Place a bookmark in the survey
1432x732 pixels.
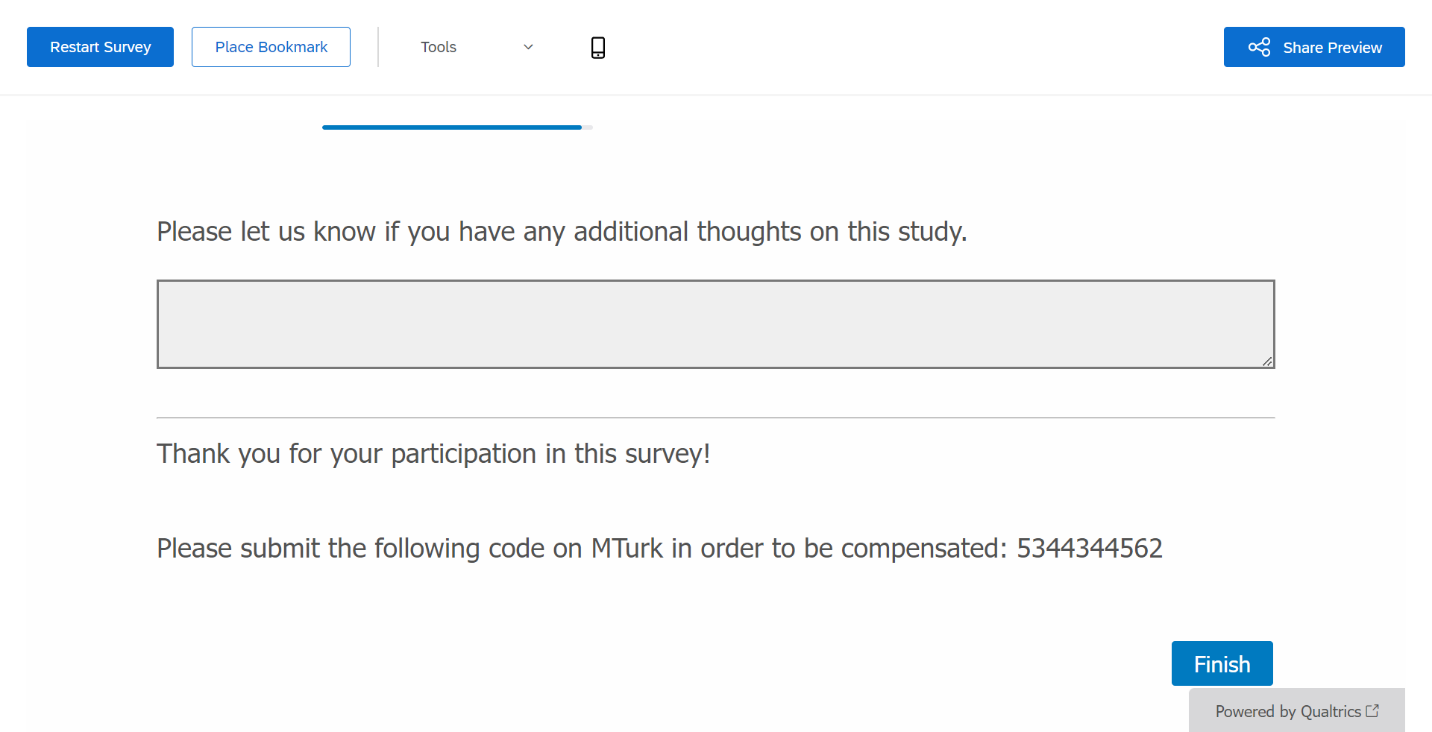point(271,47)
